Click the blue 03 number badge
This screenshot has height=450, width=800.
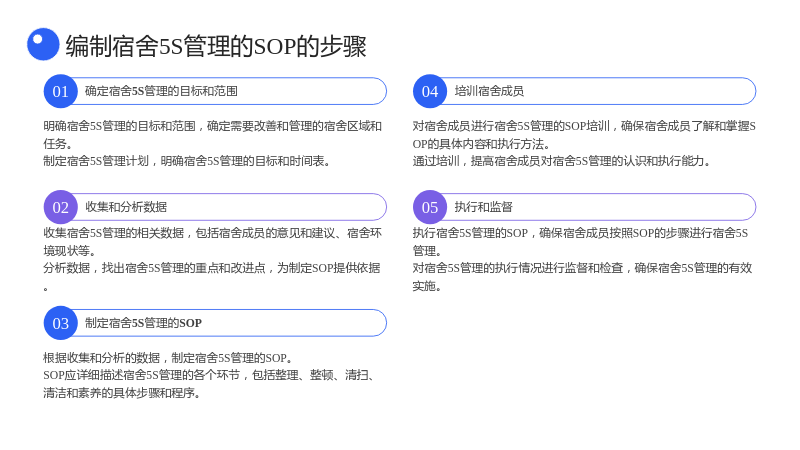tap(61, 323)
